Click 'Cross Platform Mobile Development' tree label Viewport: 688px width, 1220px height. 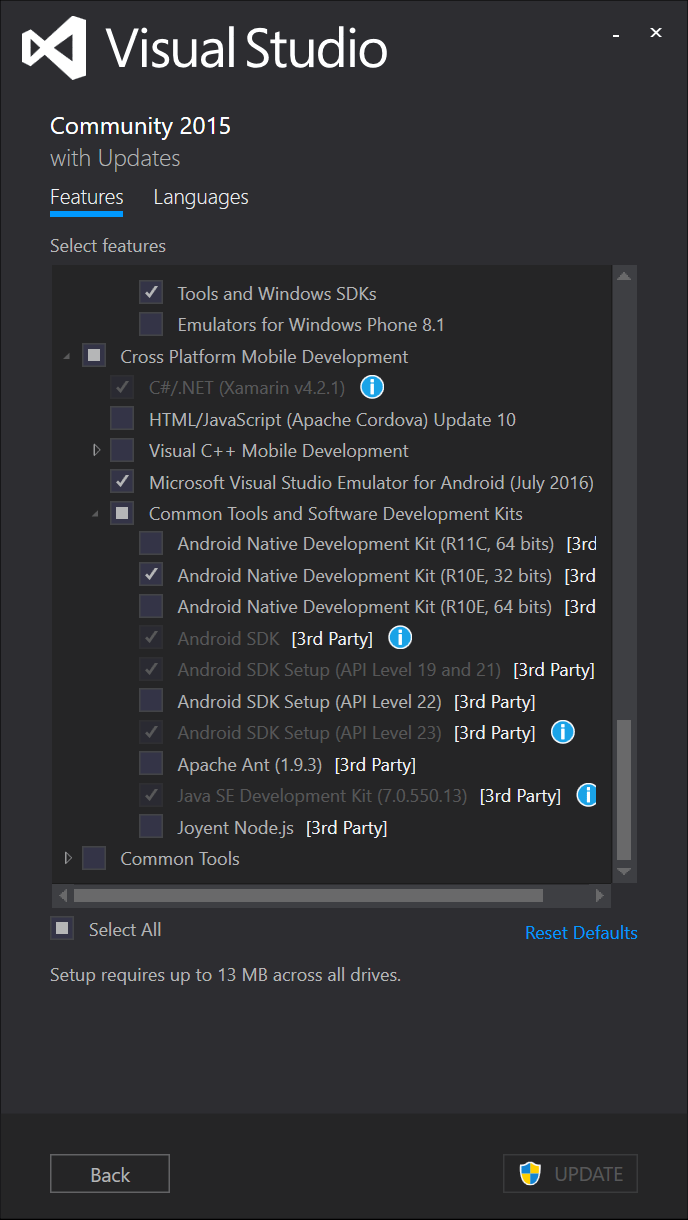click(264, 357)
